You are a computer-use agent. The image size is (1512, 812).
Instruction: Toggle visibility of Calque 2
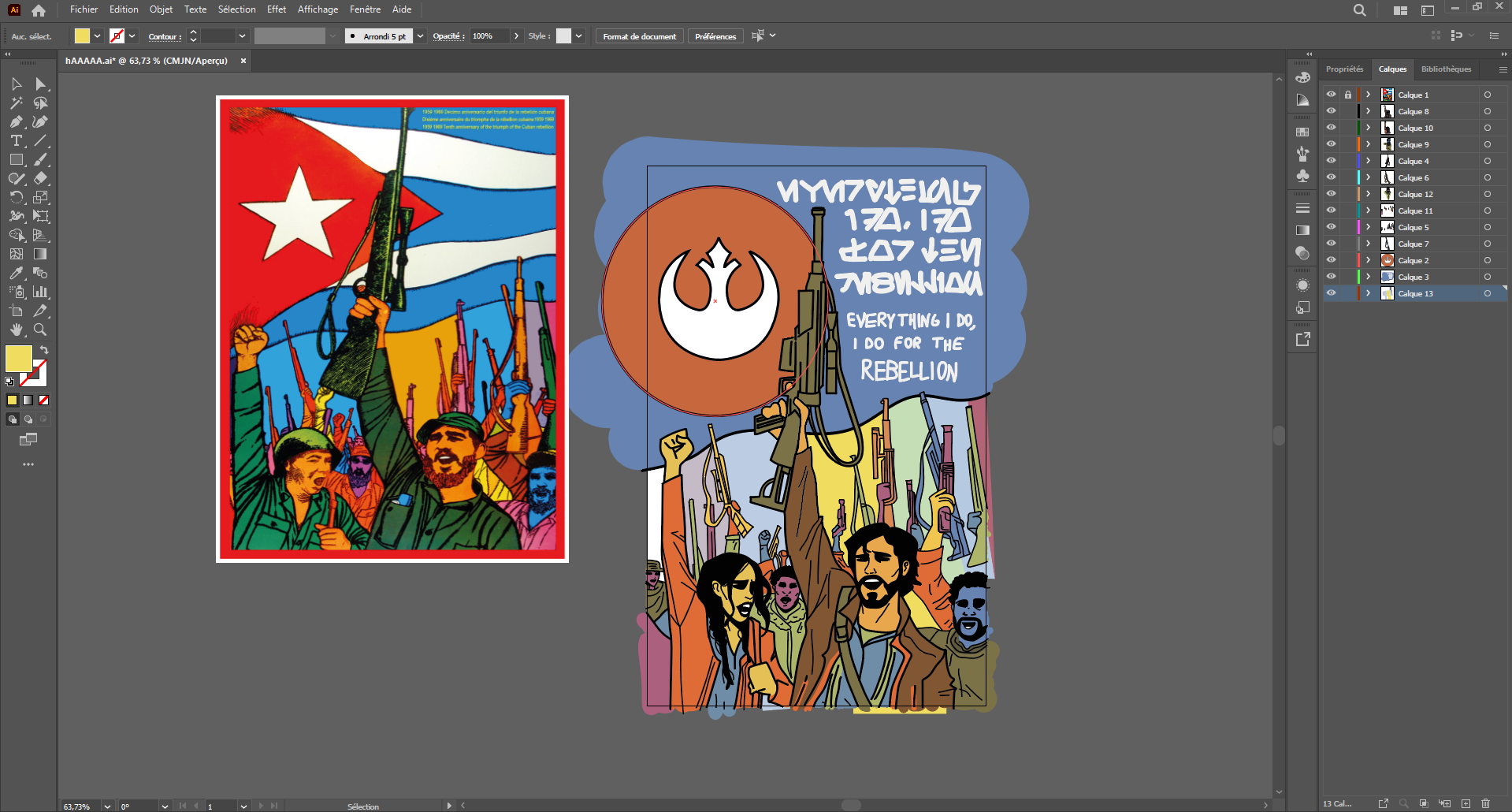click(x=1331, y=260)
